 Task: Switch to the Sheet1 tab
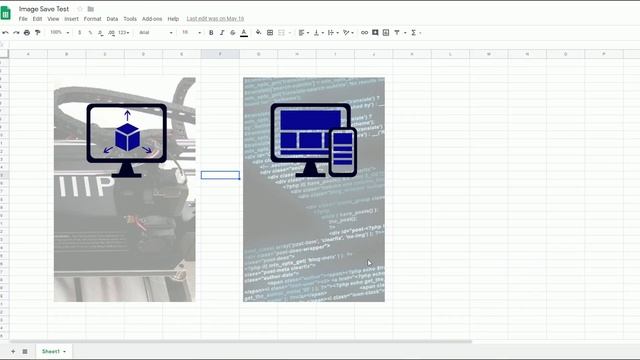51,351
